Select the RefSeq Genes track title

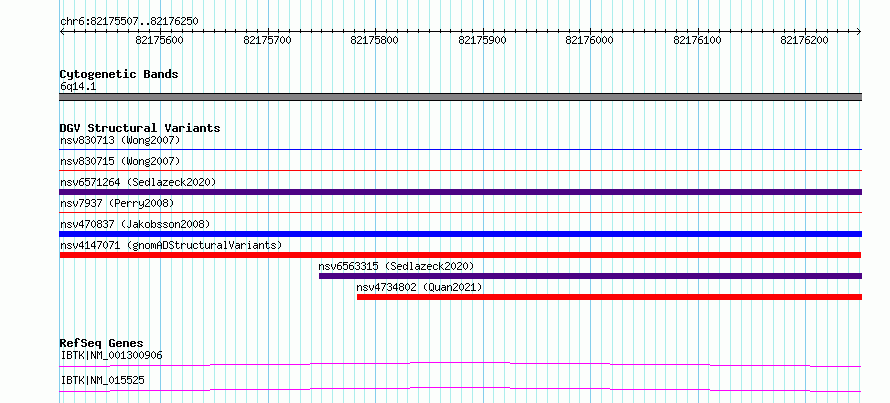102,343
